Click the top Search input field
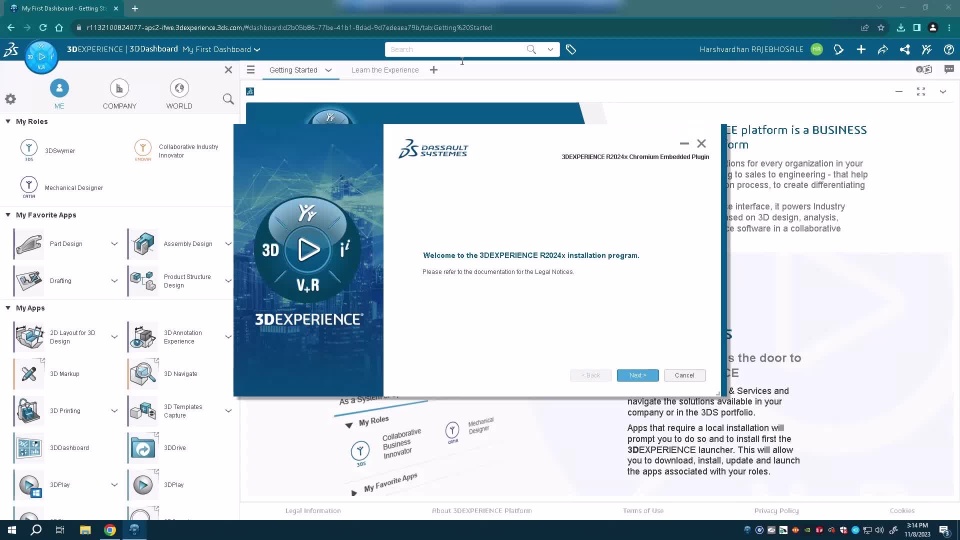Screen dimensions: 960x540 tap(456, 50)
